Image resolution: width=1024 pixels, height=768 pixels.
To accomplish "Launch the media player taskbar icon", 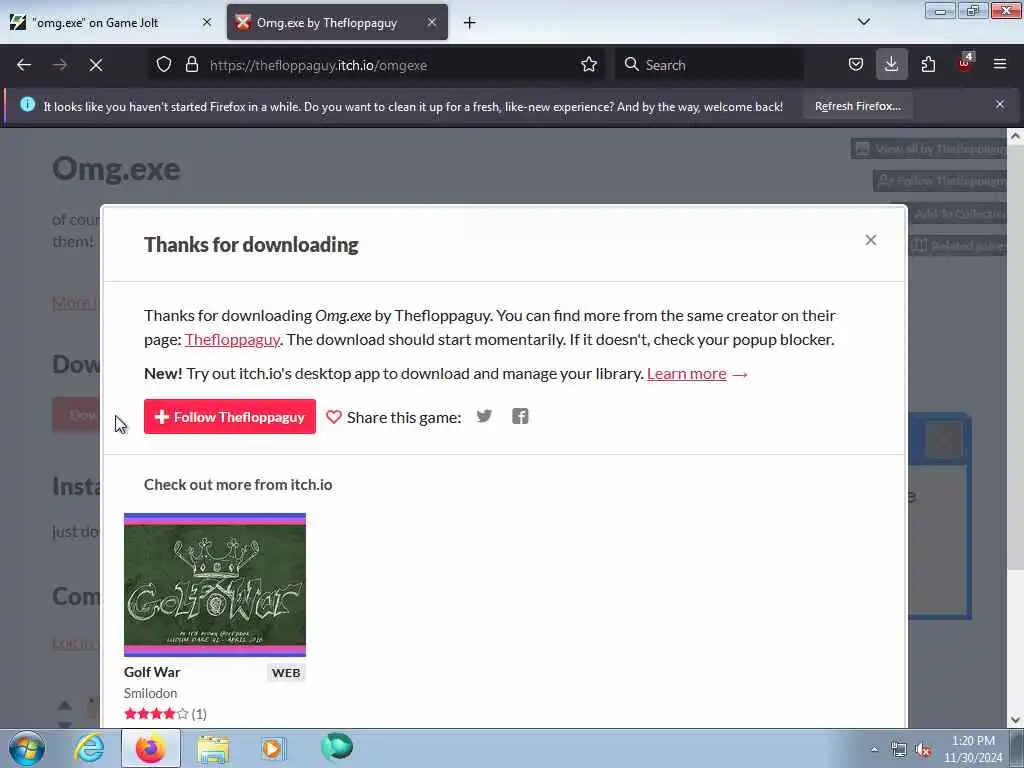I will (273, 748).
